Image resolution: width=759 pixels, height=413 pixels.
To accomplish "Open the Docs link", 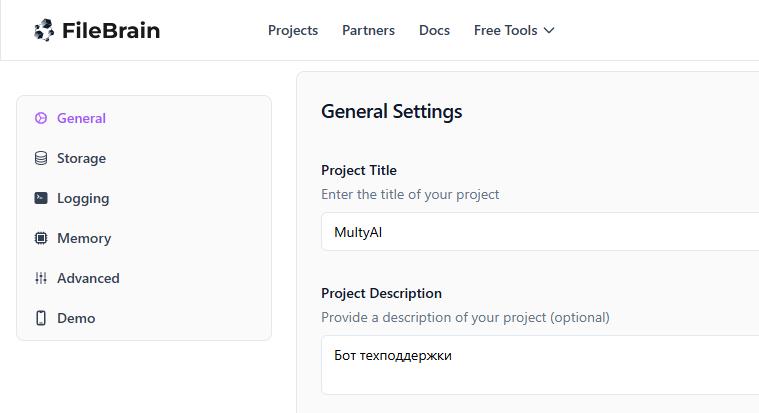I will tap(434, 31).
